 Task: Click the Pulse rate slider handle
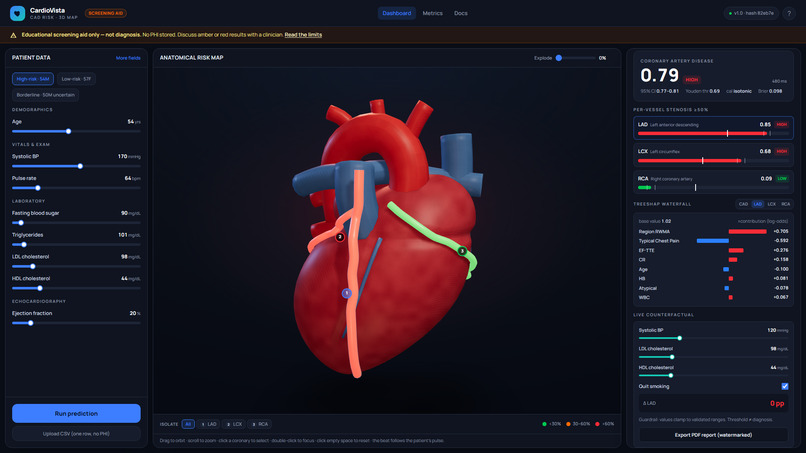coord(38,188)
